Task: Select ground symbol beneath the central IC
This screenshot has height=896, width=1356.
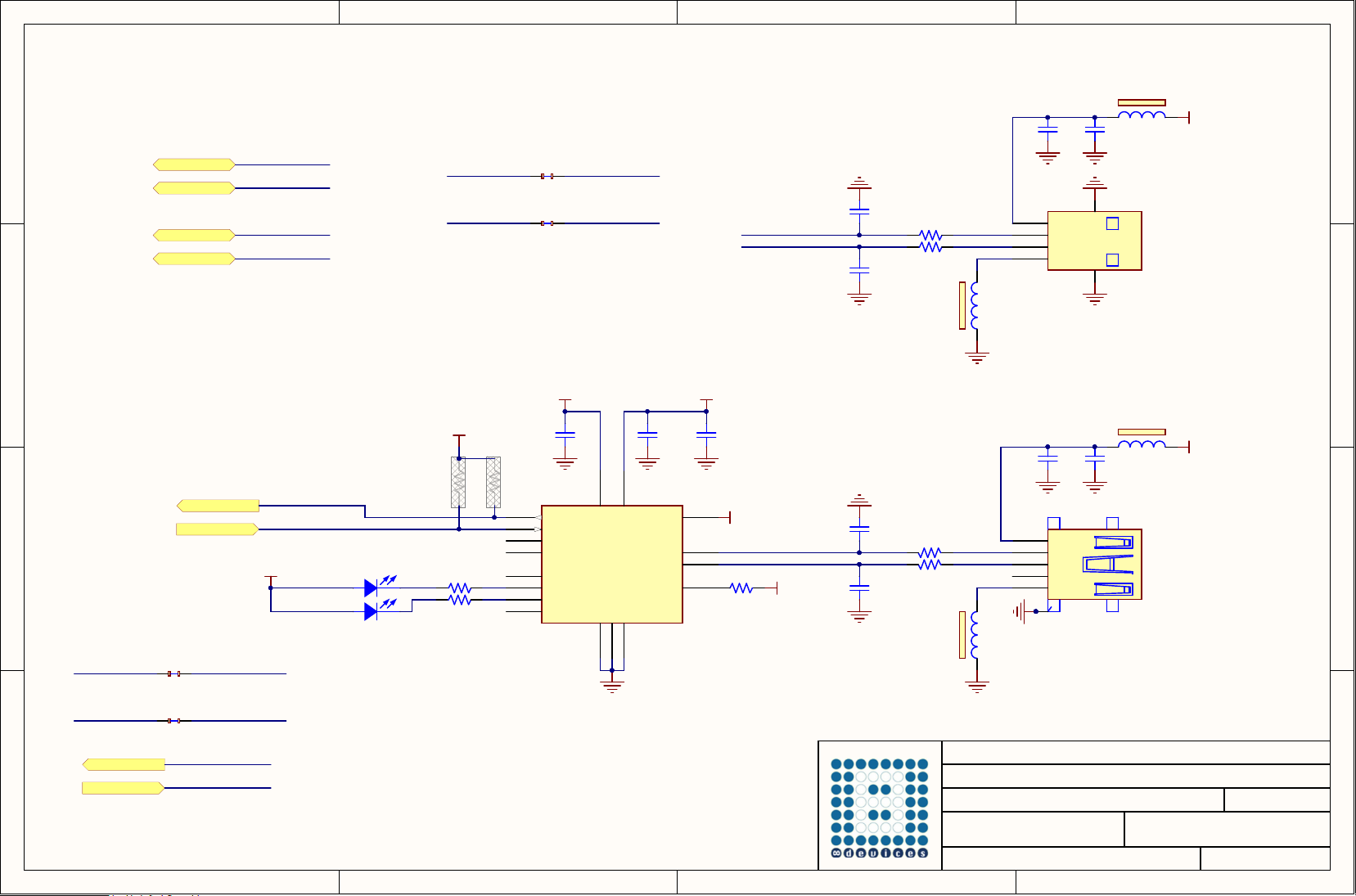Action: [x=611, y=685]
